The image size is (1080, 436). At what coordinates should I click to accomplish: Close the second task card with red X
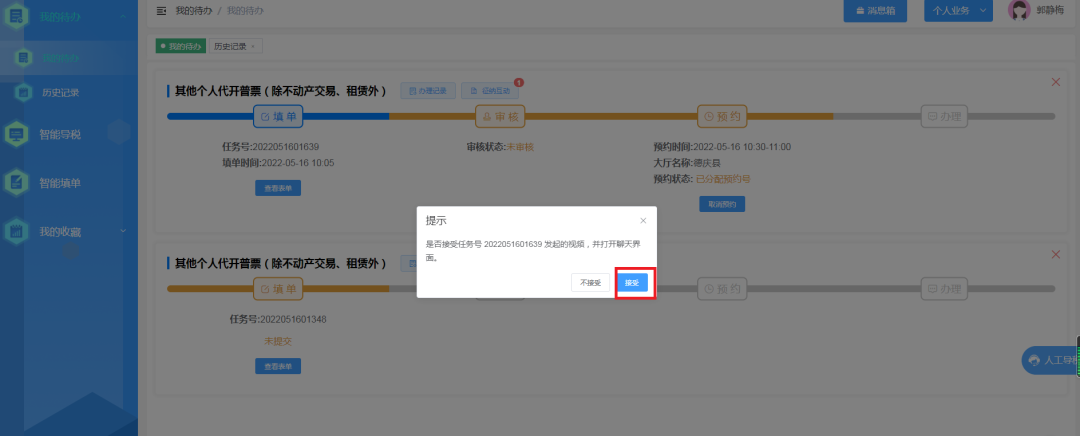pyautogui.click(x=1055, y=255)
